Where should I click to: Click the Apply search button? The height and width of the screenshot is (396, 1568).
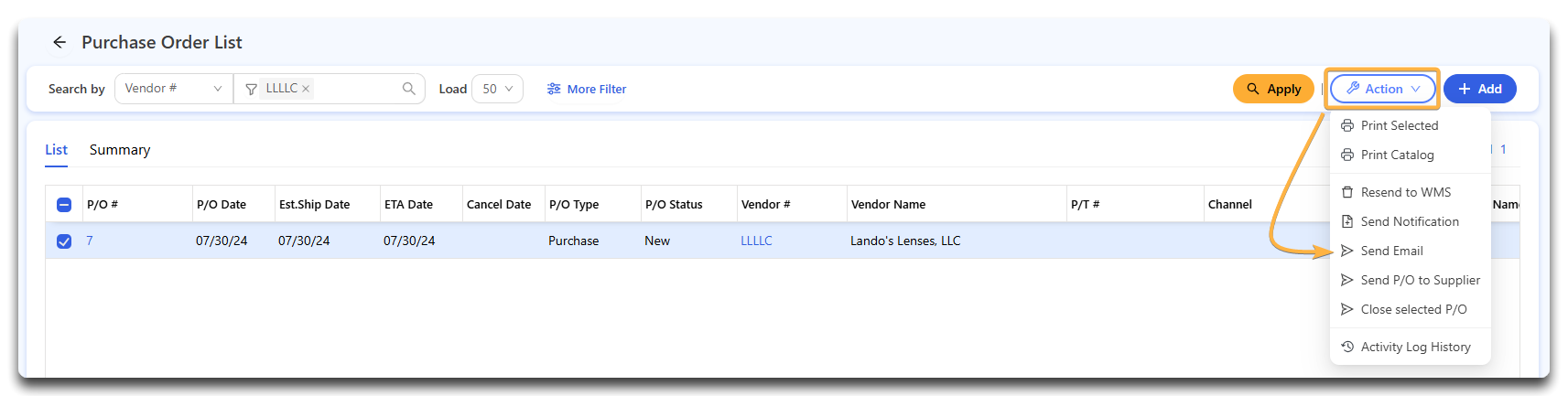point(1273,89)
